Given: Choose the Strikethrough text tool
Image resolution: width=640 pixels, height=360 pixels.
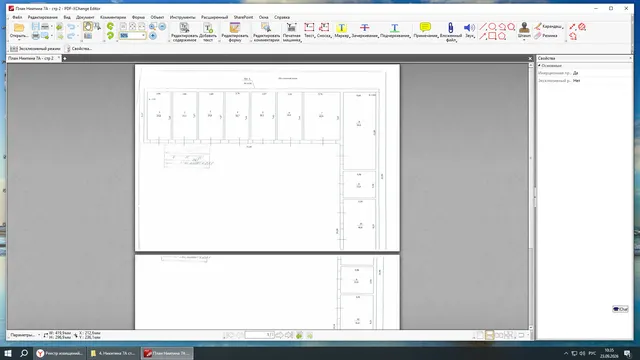Looking at the screenshot, I should pos(364,31).
